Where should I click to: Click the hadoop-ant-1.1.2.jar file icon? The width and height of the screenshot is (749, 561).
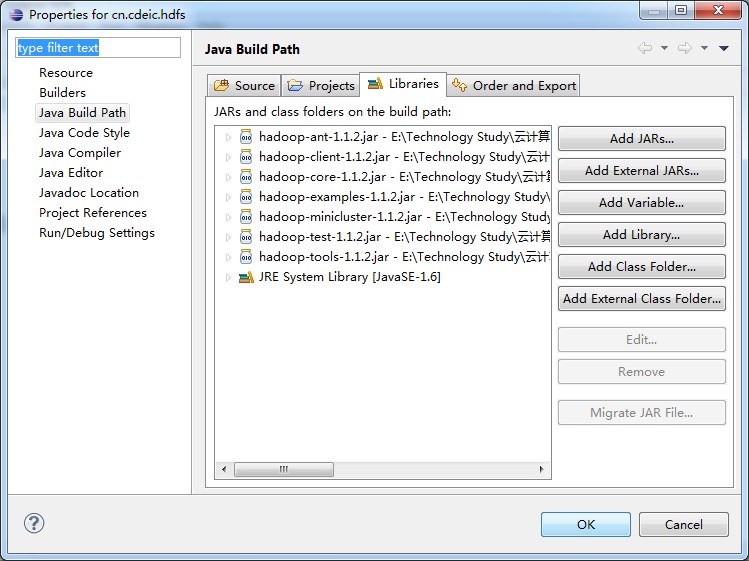[246, 137]
